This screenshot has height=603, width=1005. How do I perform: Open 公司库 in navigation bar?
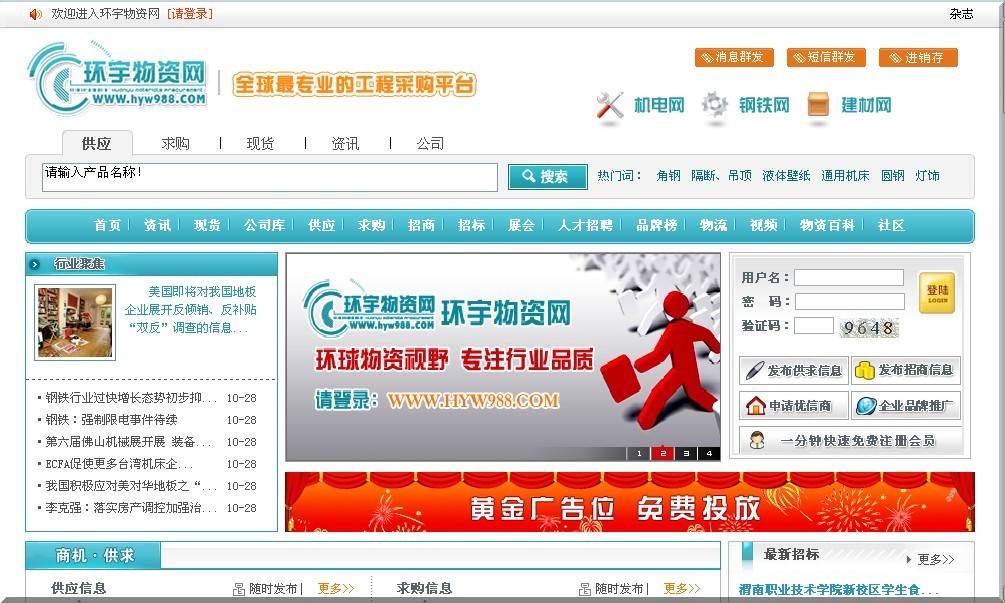pos(264,225)
